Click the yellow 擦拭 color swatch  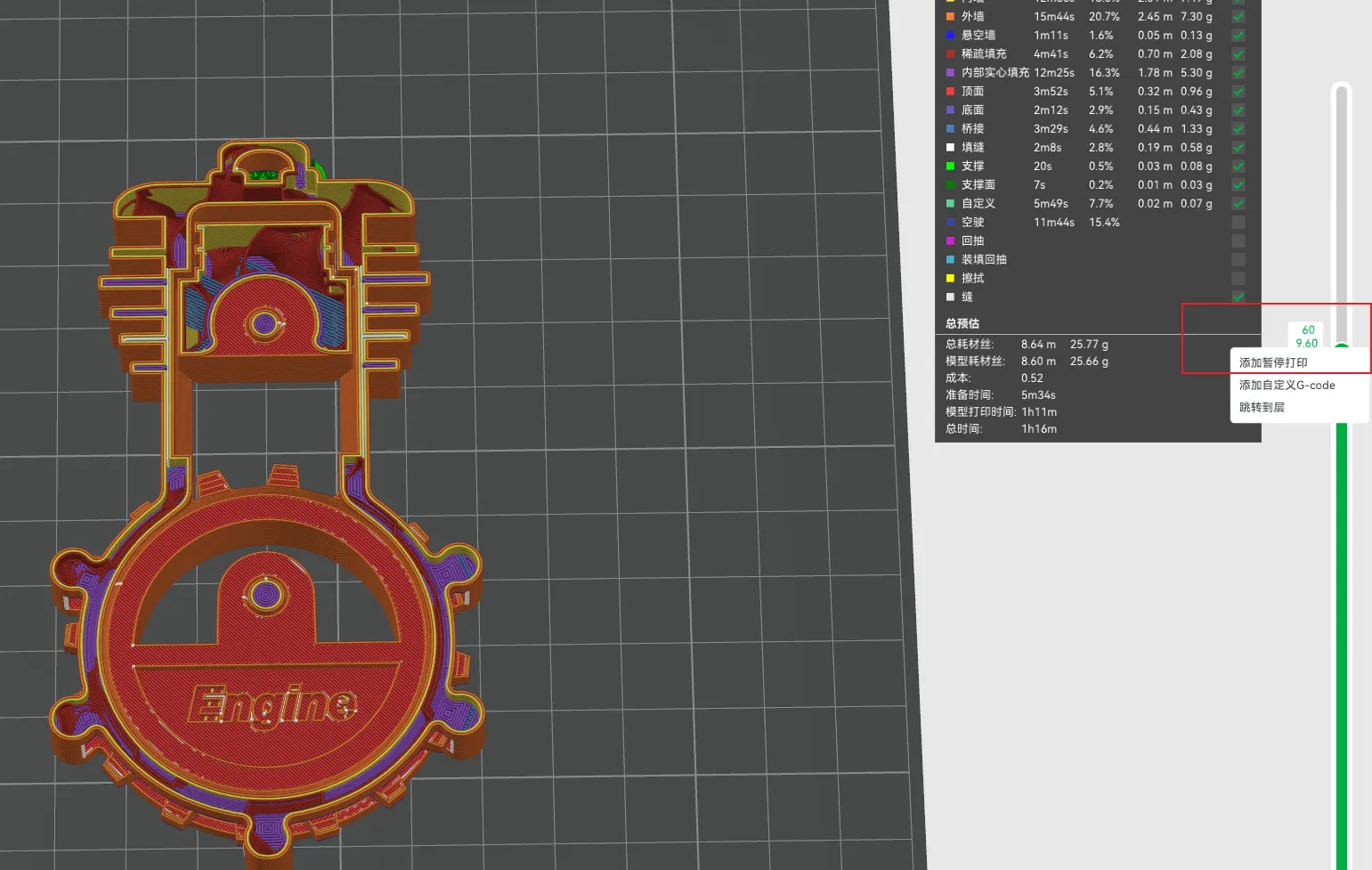[951, 278]
